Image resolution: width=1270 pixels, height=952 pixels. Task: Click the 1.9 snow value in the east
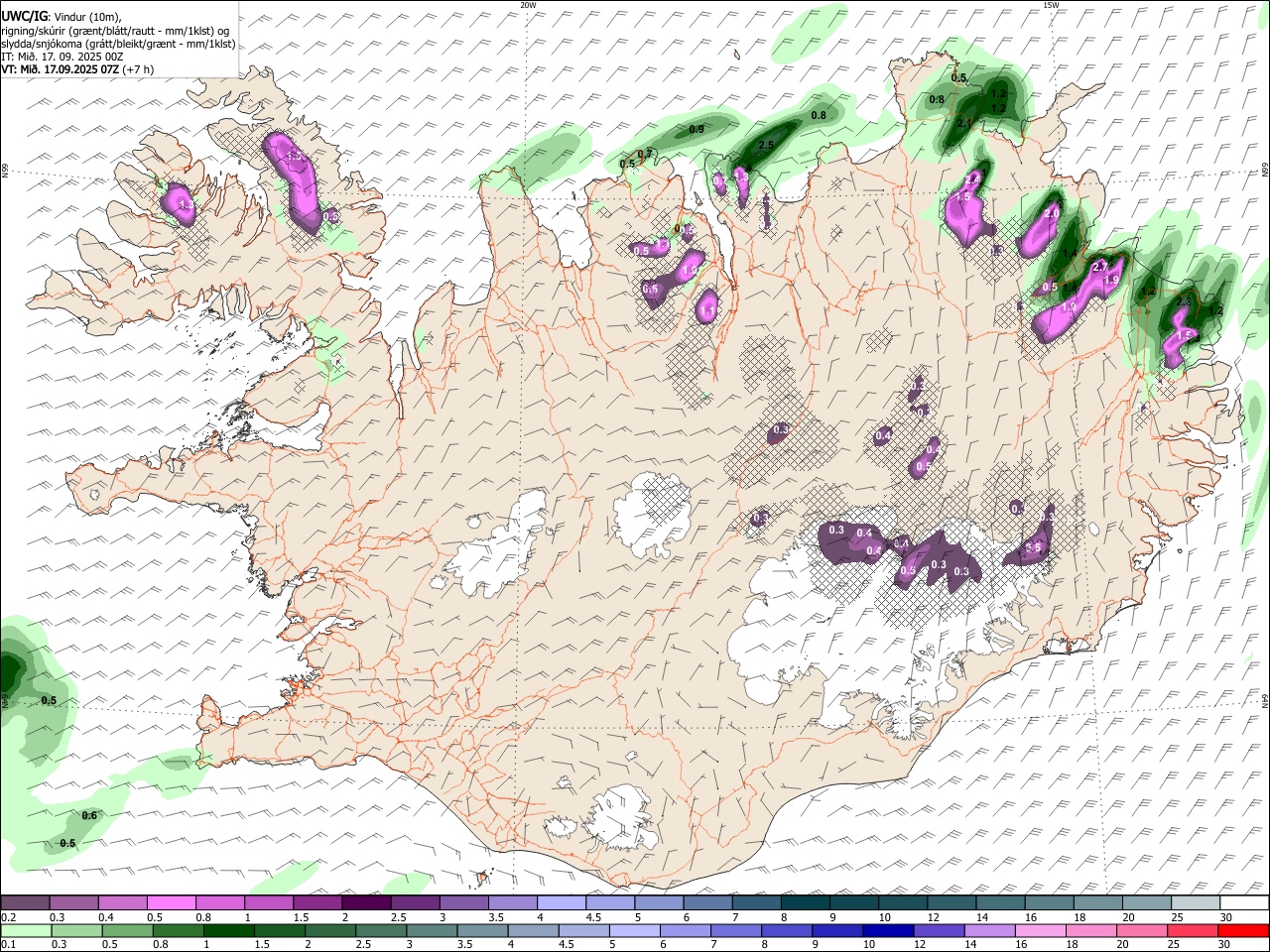tap(1111, 281)
